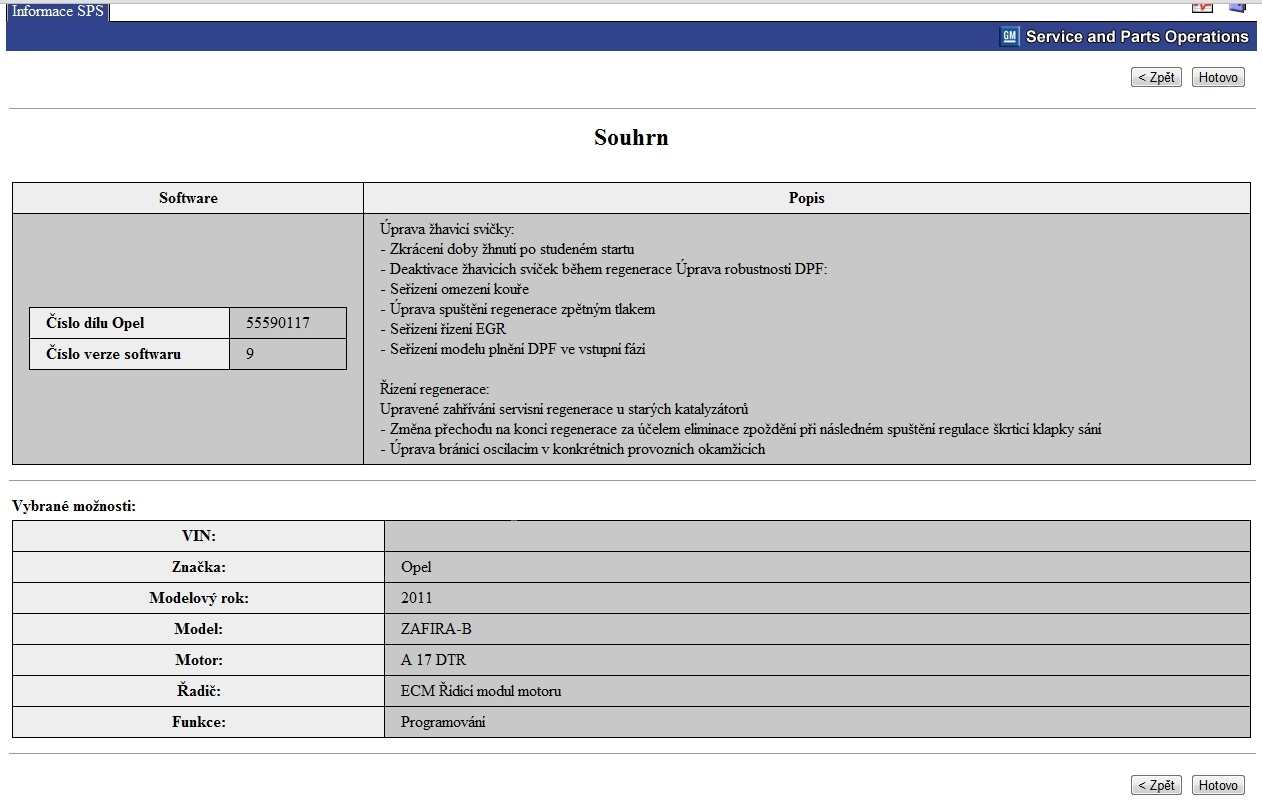Click the model year value 2011
Image resolution: width=1262 pixels, height=811 pixels.
(x=417, y=598)
